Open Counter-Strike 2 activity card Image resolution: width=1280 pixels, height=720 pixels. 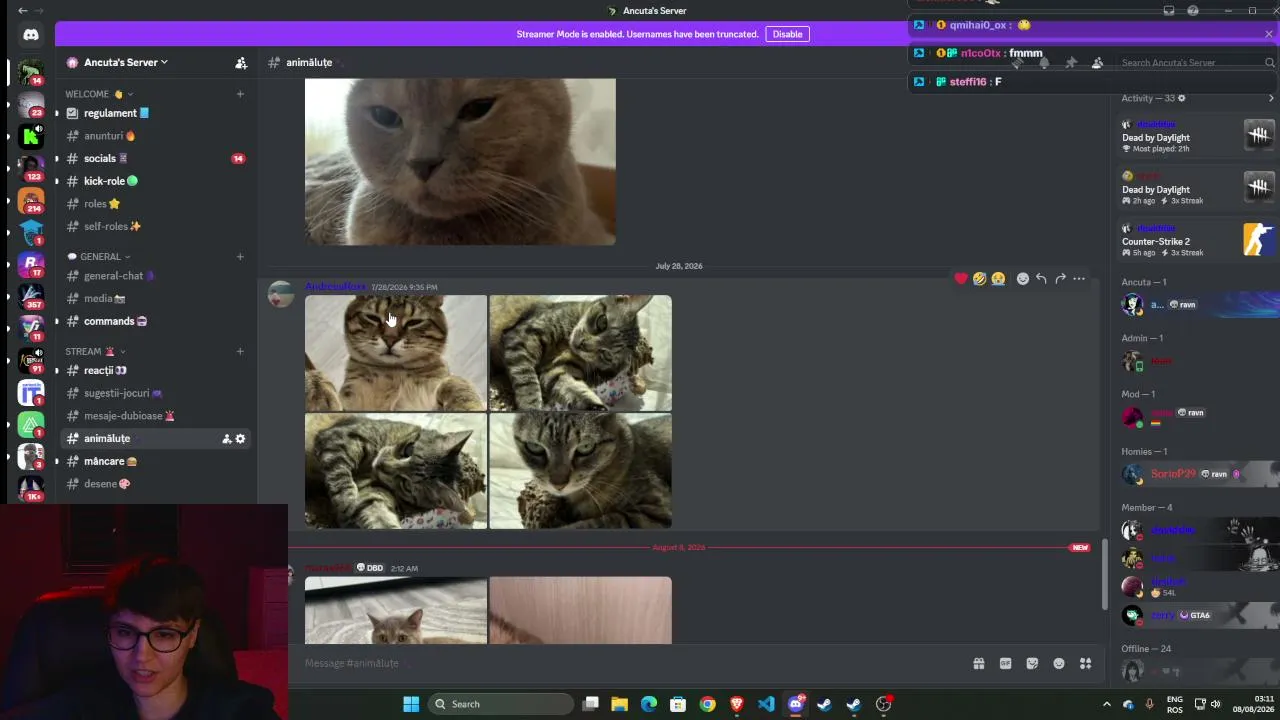click(1198, 240)
